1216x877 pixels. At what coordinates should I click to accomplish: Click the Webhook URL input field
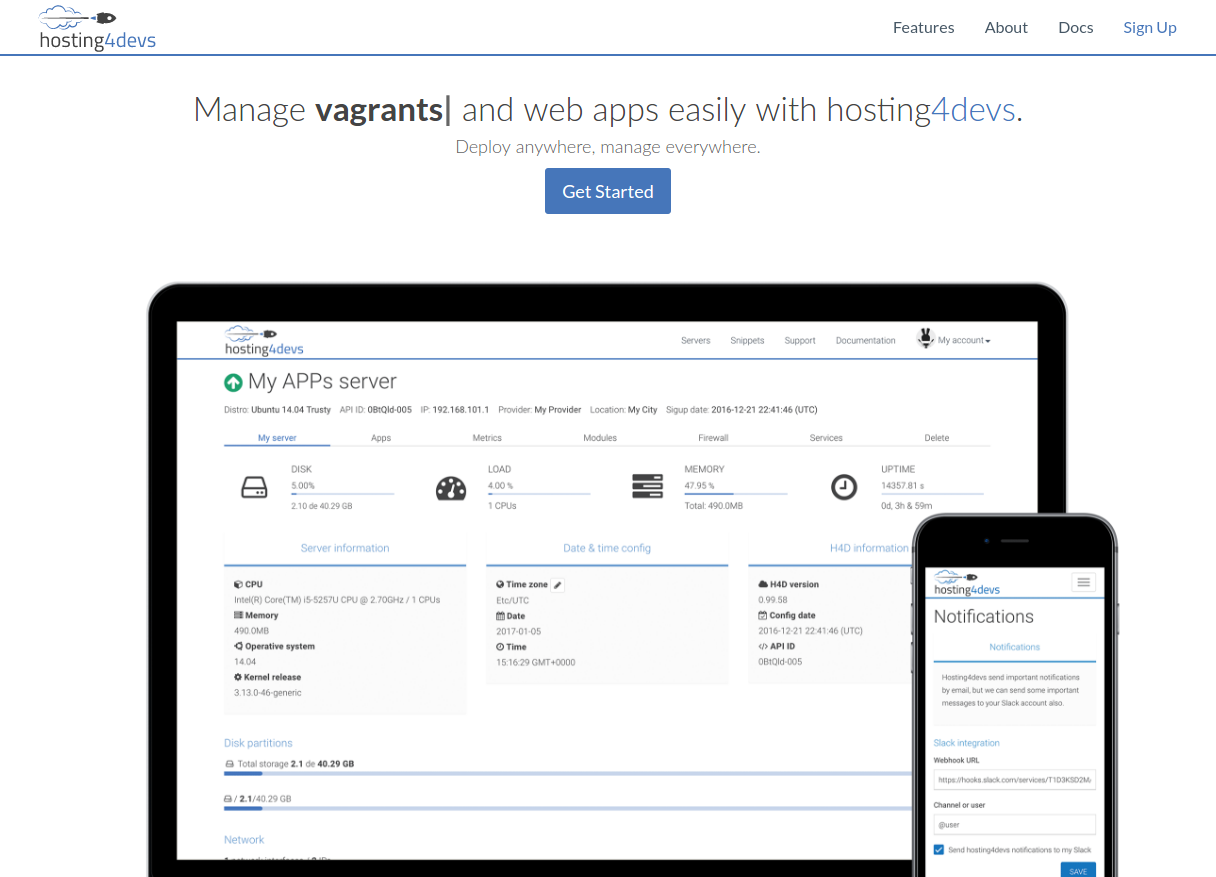(1015, 779)
